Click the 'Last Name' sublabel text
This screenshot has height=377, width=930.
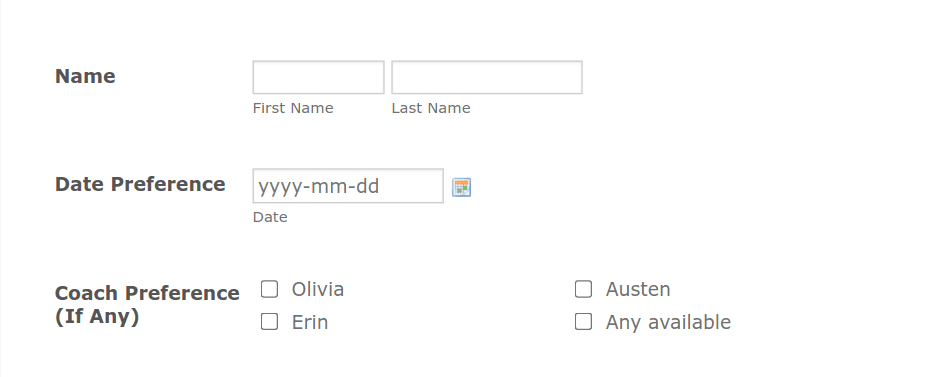point(431,108)
